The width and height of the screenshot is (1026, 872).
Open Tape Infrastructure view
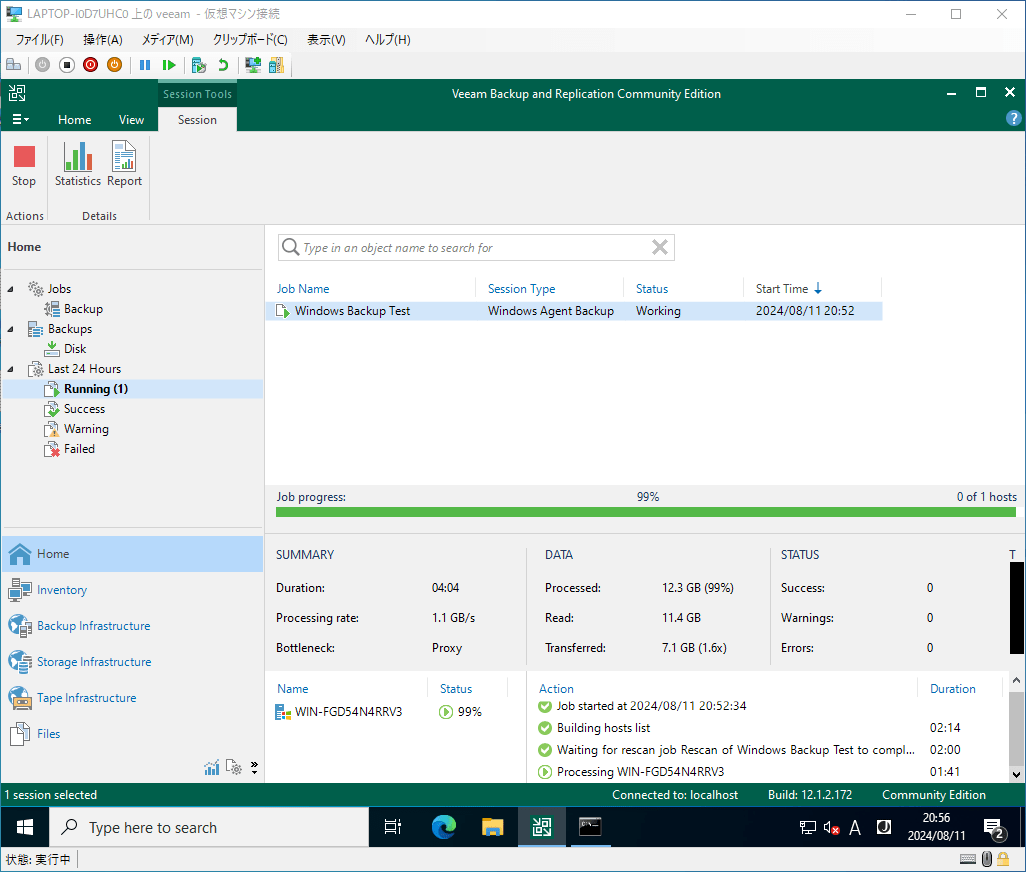pyautogui.click(x=132, y=698)
